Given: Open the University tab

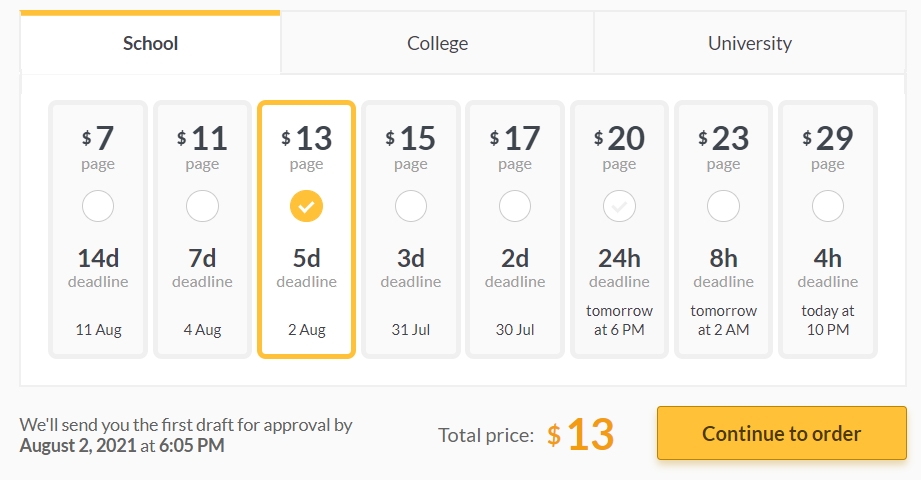Looking at the screenshot, I should (x=750, y=43).
